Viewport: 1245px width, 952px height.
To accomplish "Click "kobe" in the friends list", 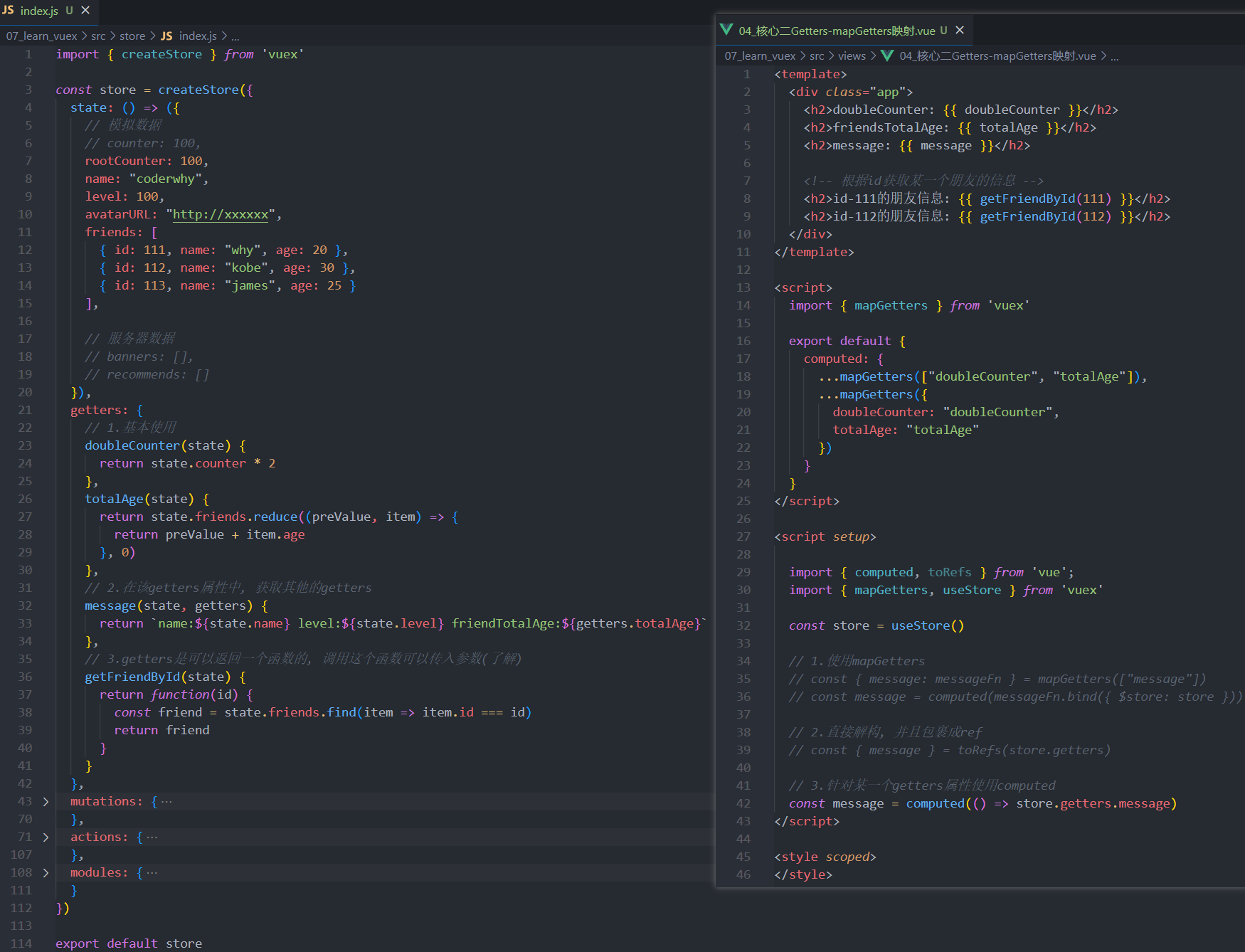I will [x=246, y=268].
